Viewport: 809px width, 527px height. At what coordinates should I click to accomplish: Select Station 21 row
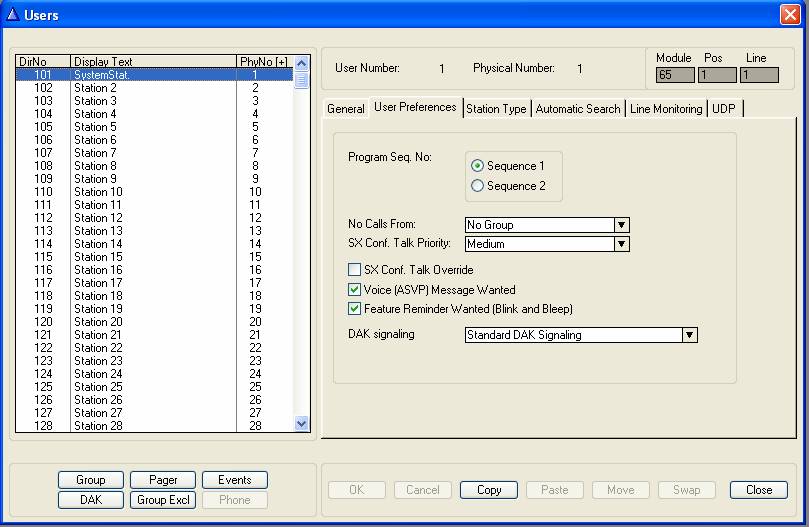(x=154, y=334)
